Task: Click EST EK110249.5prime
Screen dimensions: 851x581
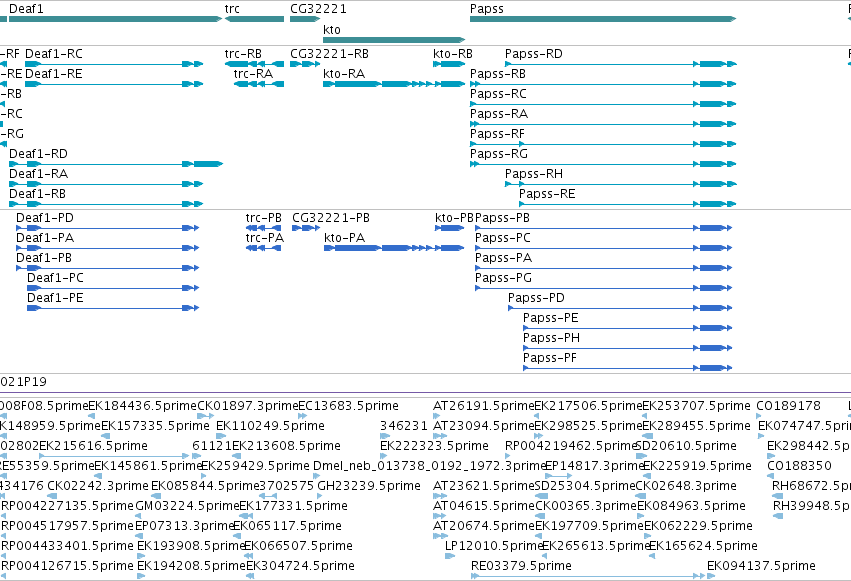Action: click(x=270, y=426)
